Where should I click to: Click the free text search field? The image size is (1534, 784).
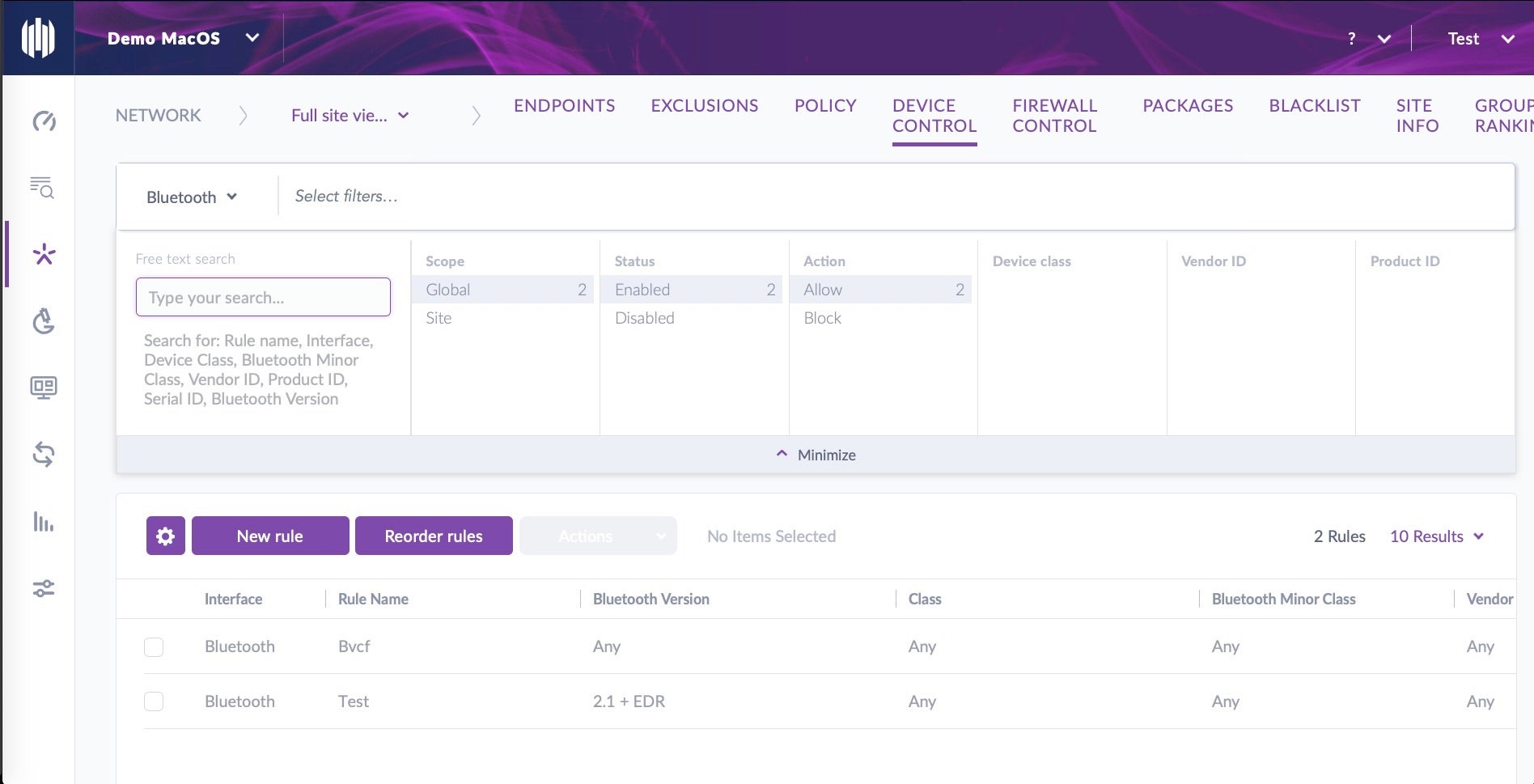pos(263,298)
